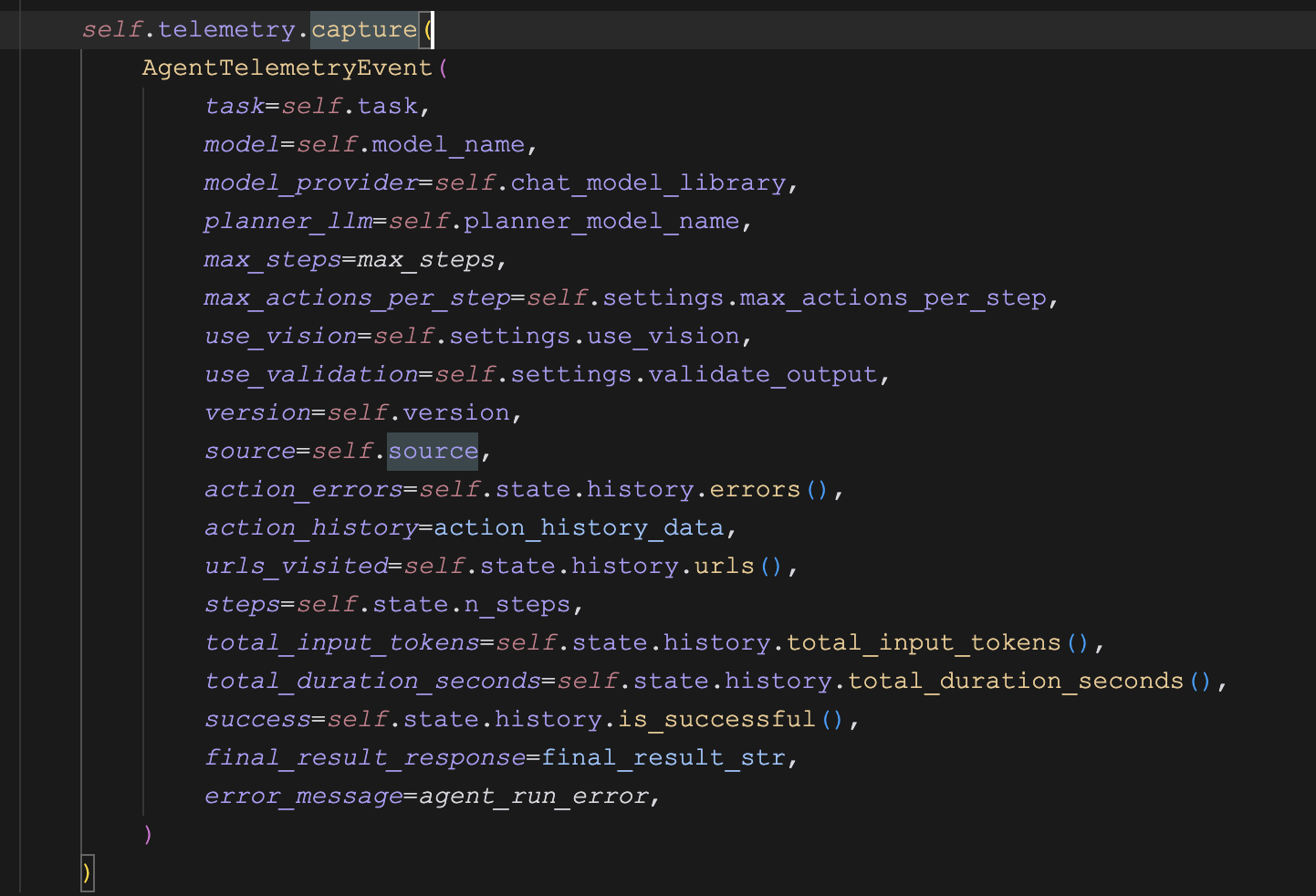Click 'urls' method on urls_visited line
This screenshot has height=896, width=1316.
tap(725, 567)
